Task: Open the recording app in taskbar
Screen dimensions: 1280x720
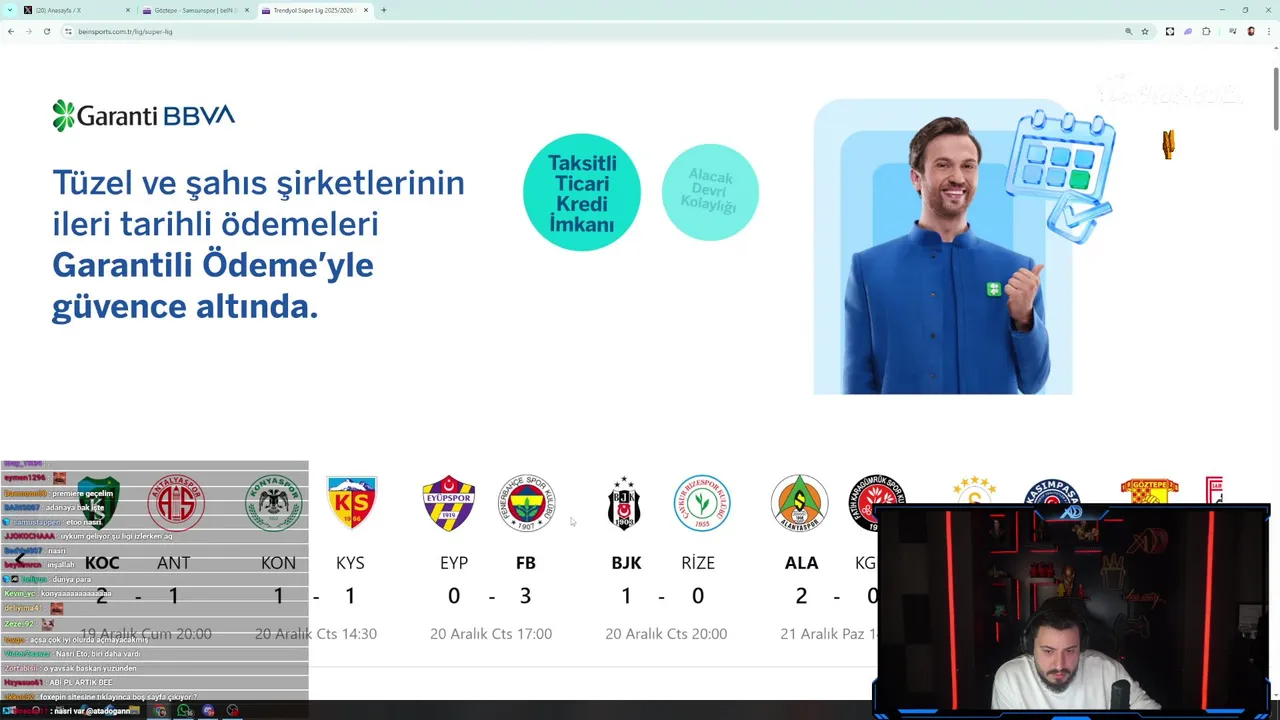Action: pos(232,711)
